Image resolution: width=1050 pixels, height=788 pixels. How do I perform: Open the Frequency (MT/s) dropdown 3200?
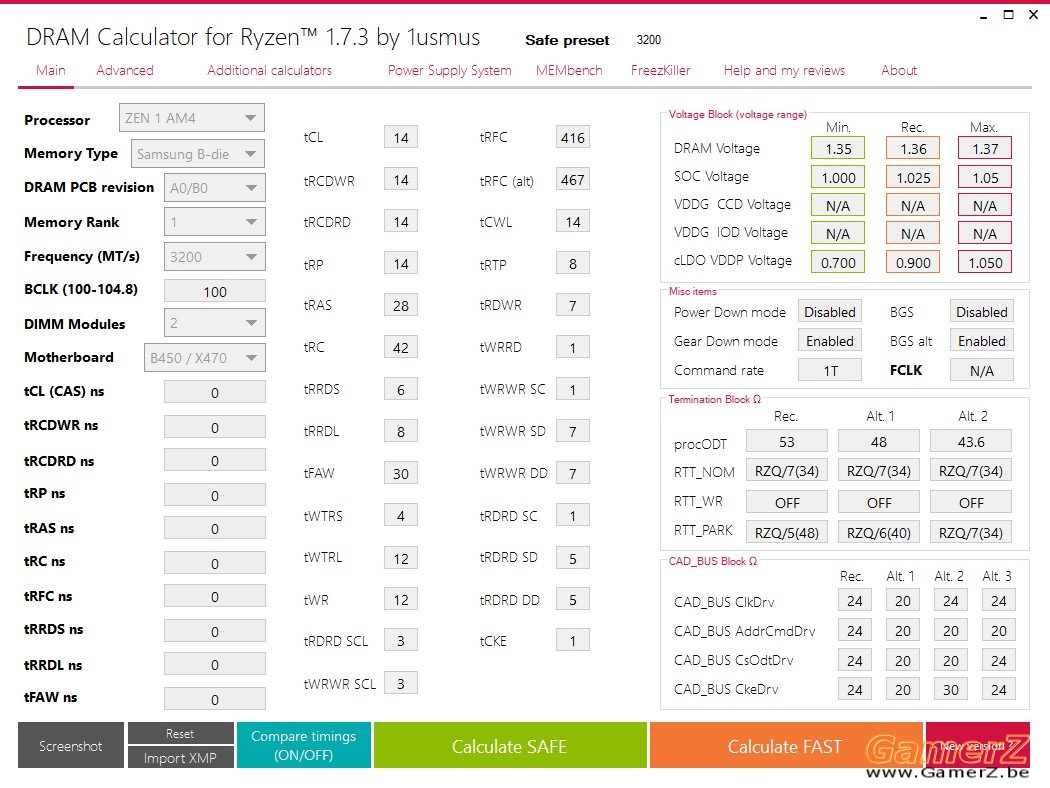click(x=214, y=257)
